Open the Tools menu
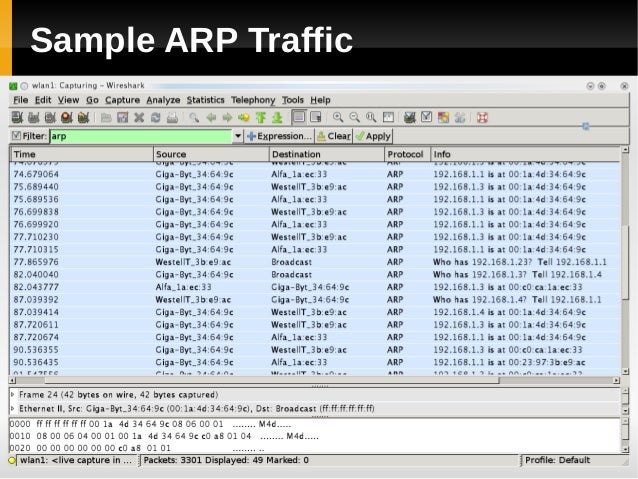 click(293, 100)
